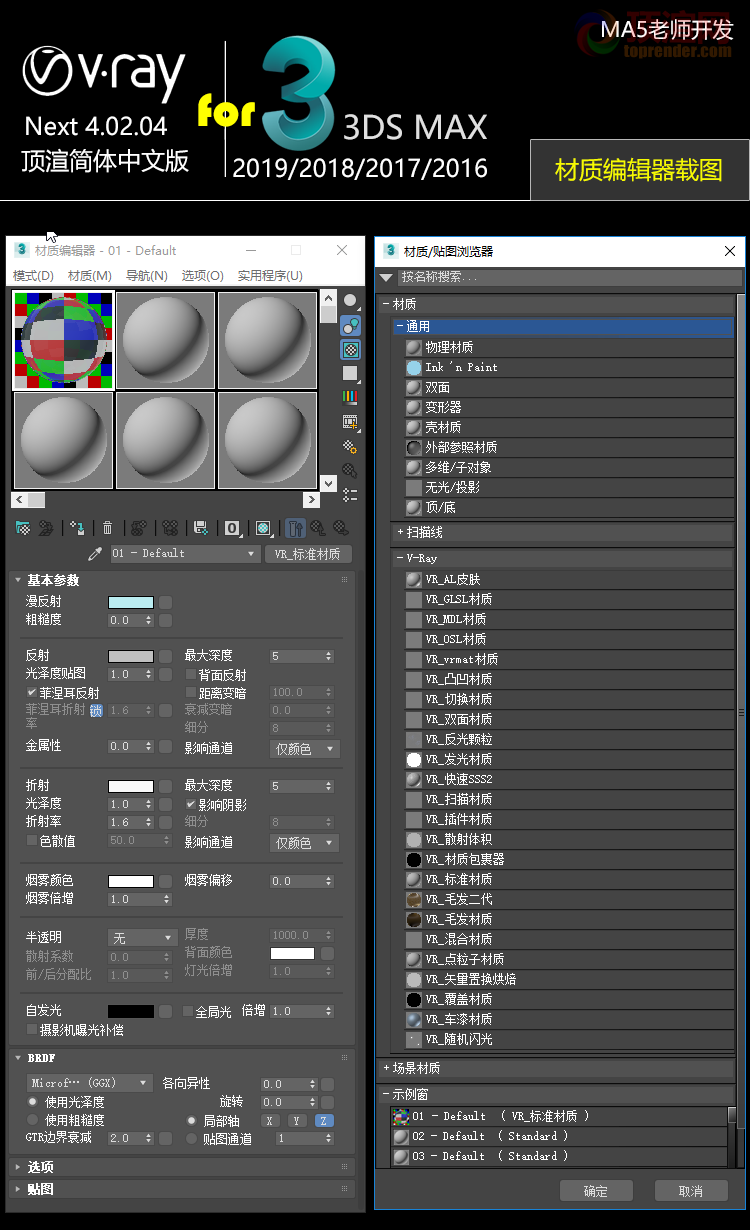750x1230 pixels.
Task: Open the 实用程序(U) menu
Action: (270, 276)
